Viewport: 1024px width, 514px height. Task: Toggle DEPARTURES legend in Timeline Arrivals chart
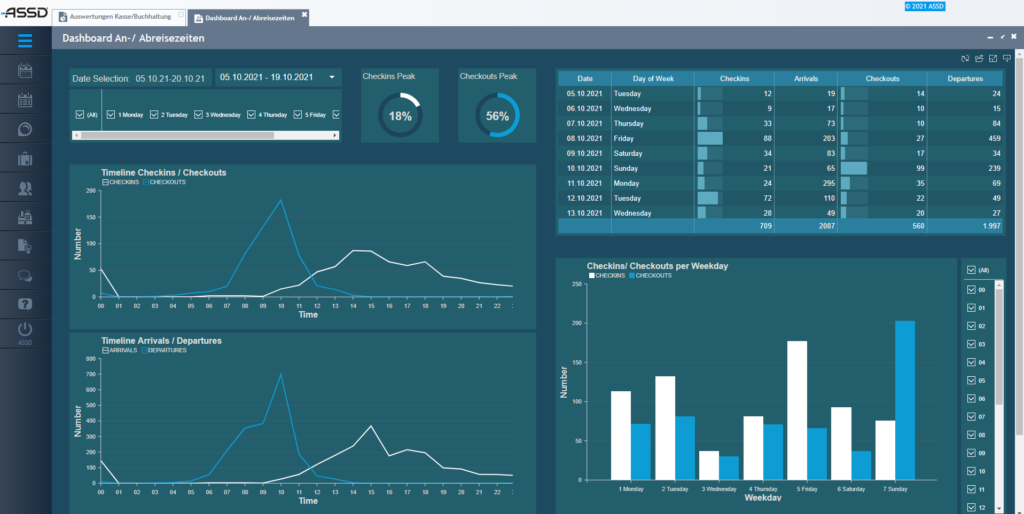(164, 350)
